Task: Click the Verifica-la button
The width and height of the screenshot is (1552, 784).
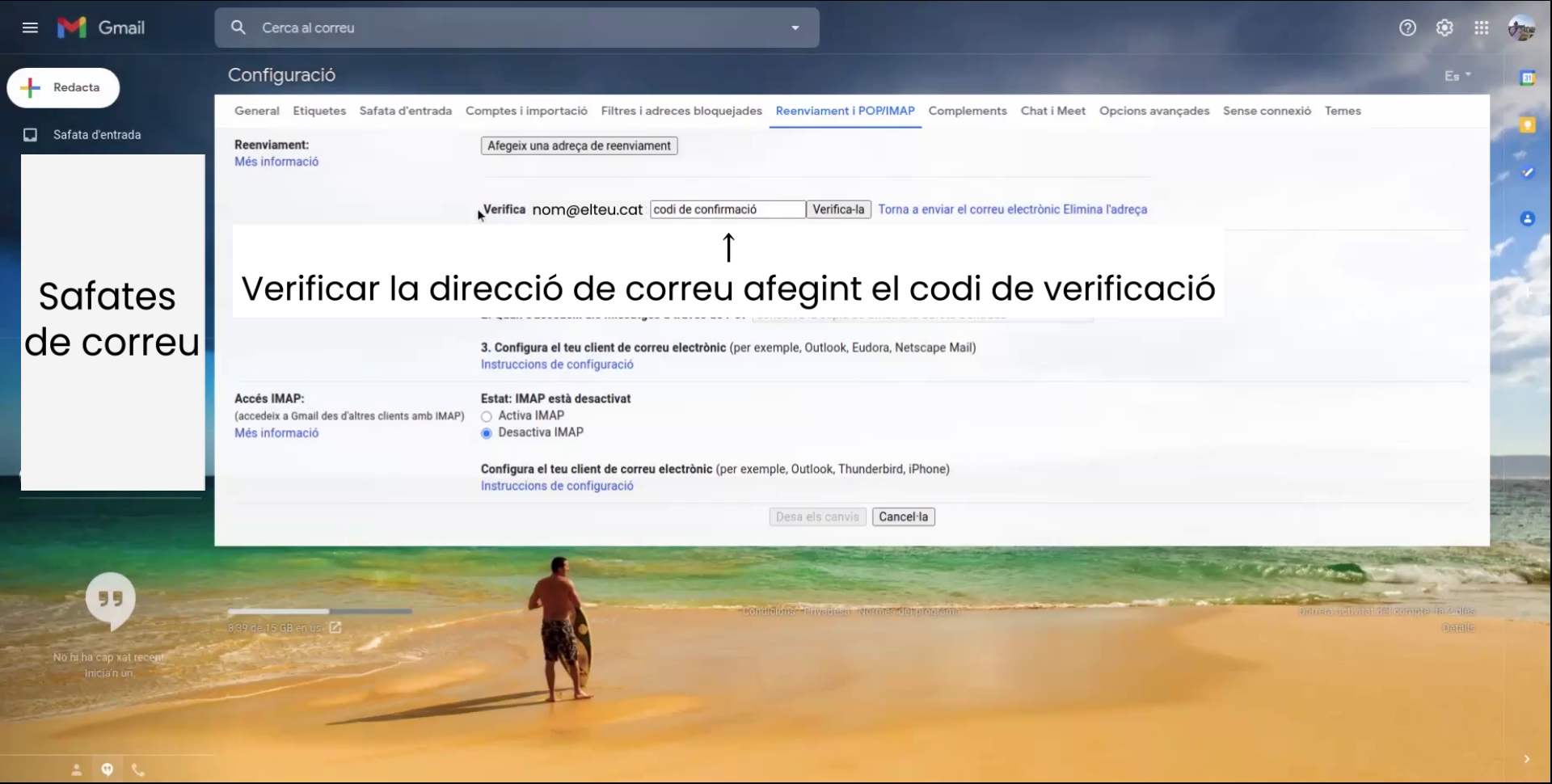Action: coord(838,209)
